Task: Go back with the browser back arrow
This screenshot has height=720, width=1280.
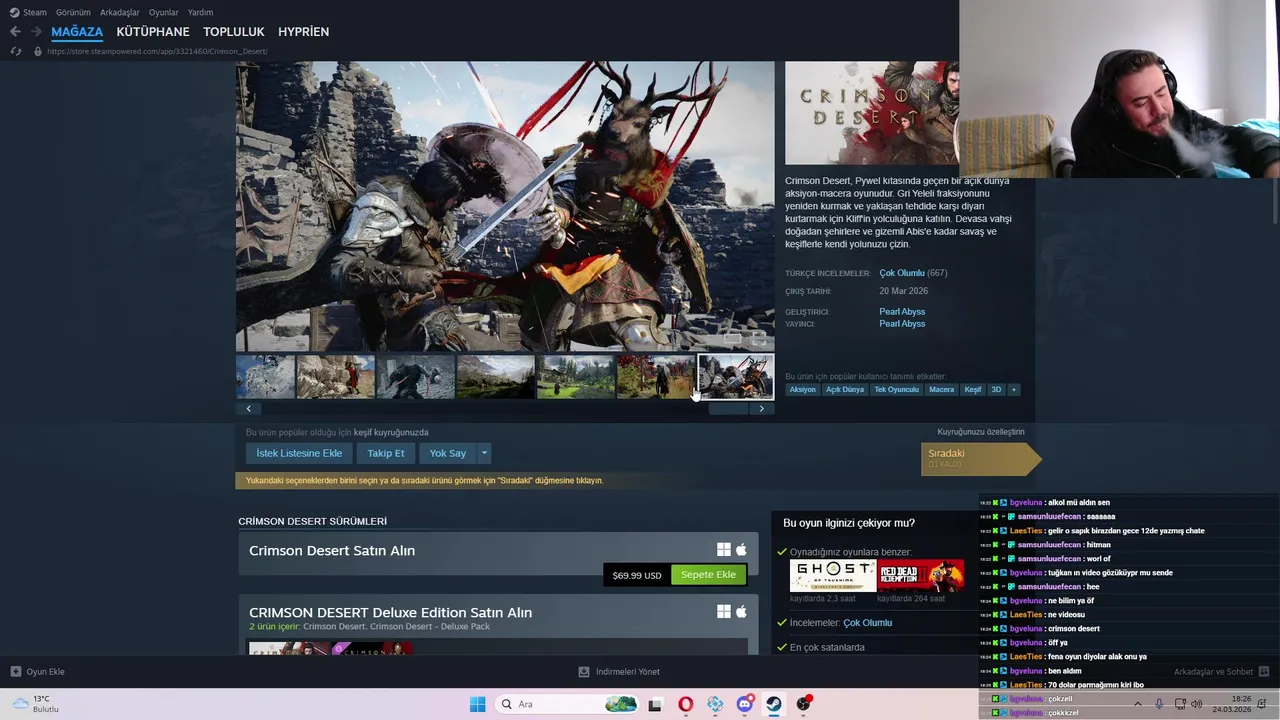Action: [x=15, y=32]
